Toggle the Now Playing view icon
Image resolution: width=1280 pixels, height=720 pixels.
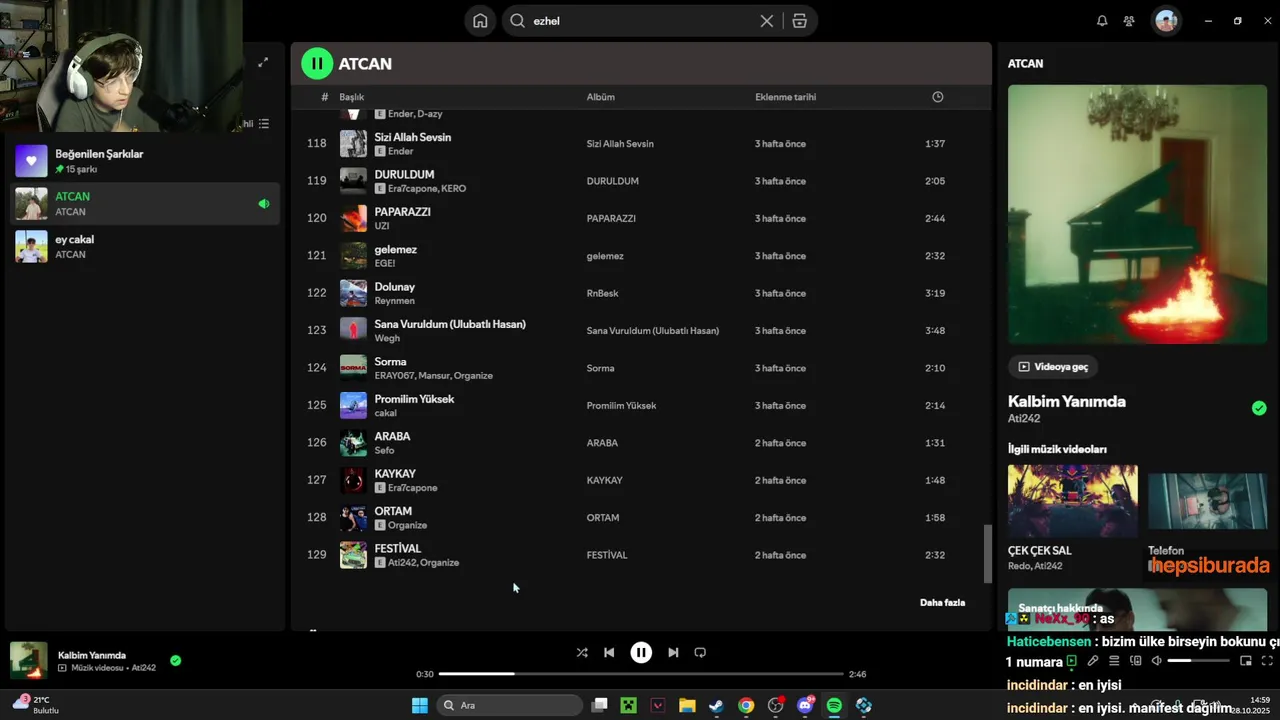point(1072,661)
